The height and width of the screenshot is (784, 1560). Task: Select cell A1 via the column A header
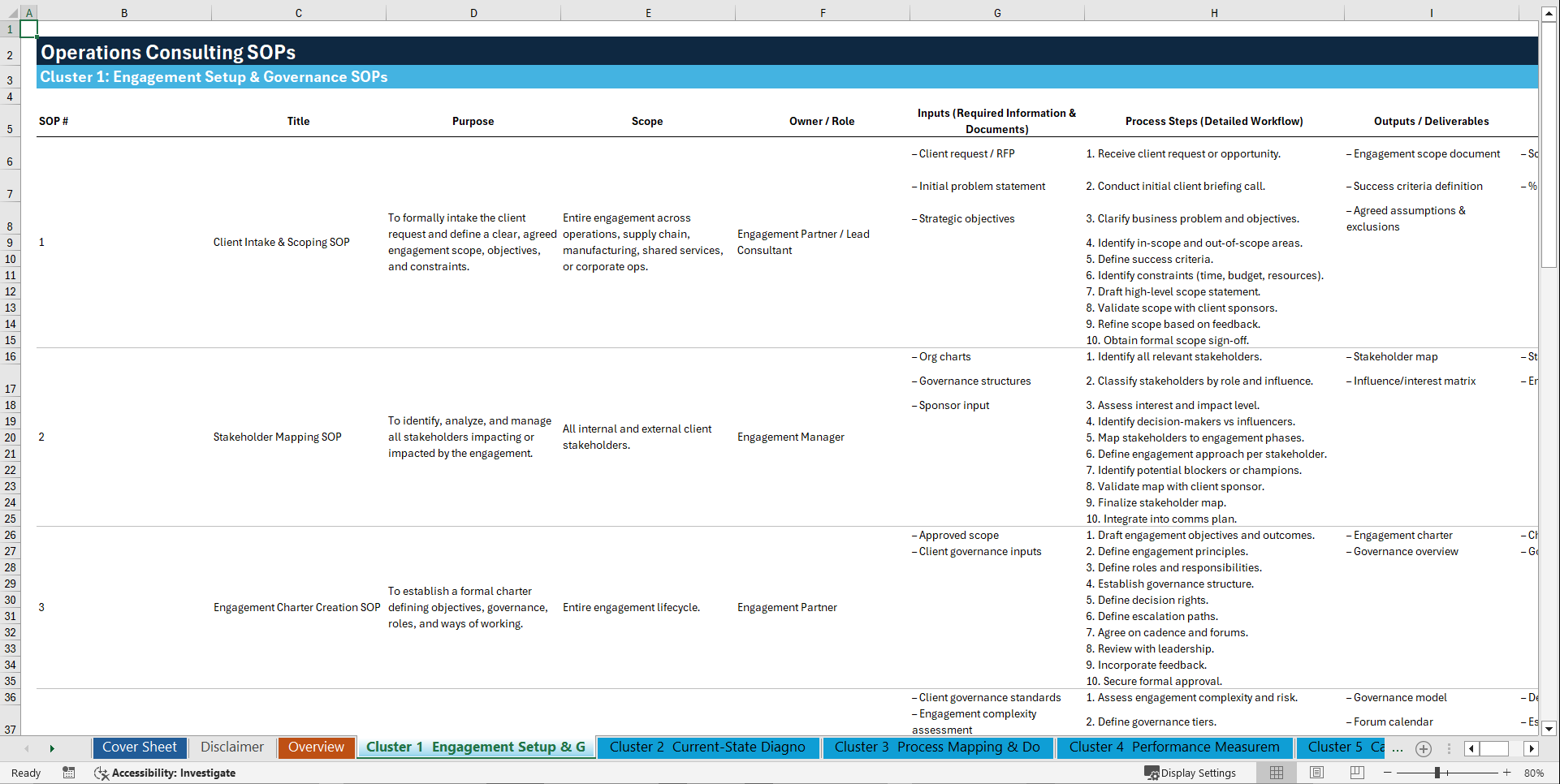[29, 13]
